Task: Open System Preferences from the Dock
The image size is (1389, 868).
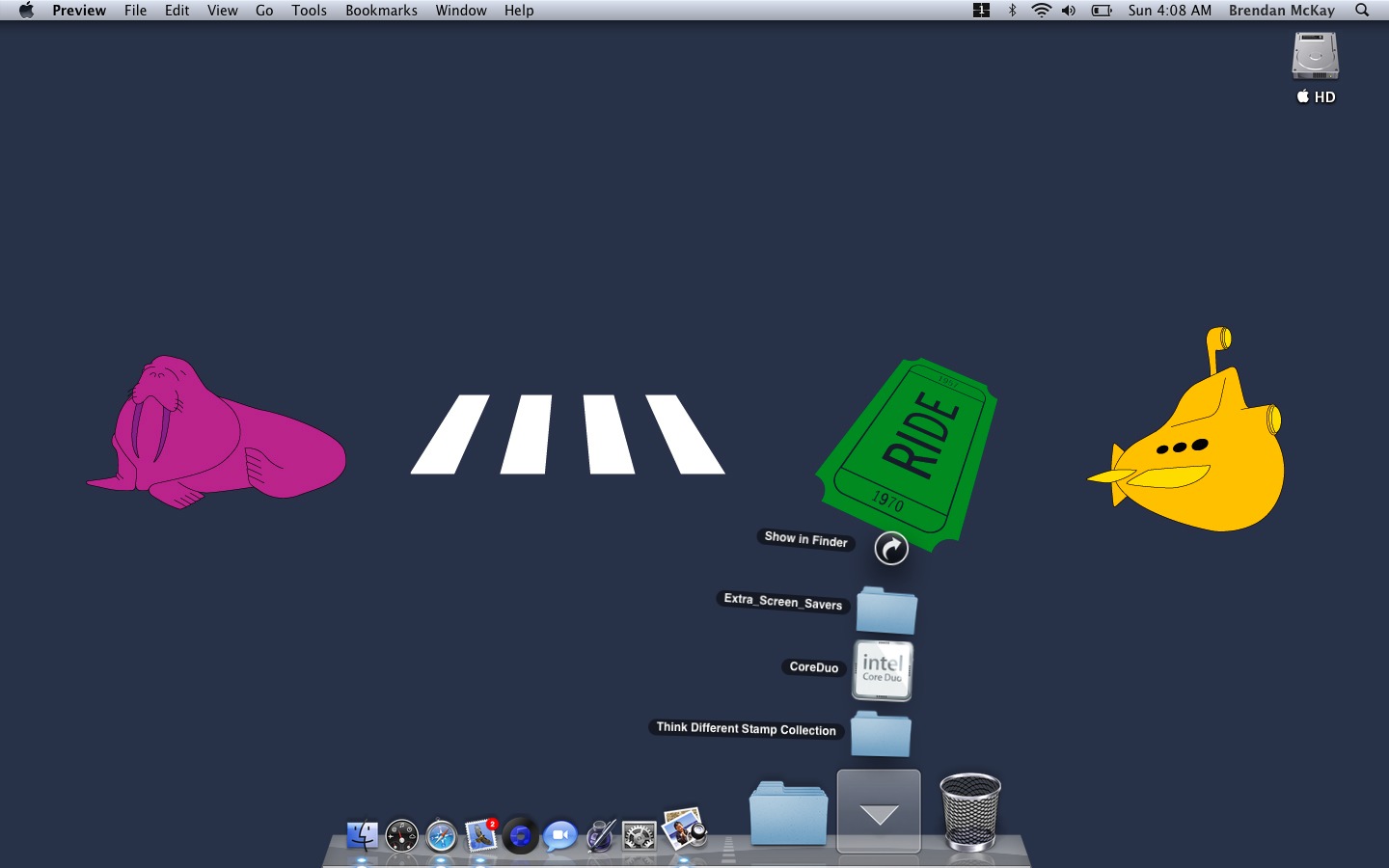Action: coord(640,835)
